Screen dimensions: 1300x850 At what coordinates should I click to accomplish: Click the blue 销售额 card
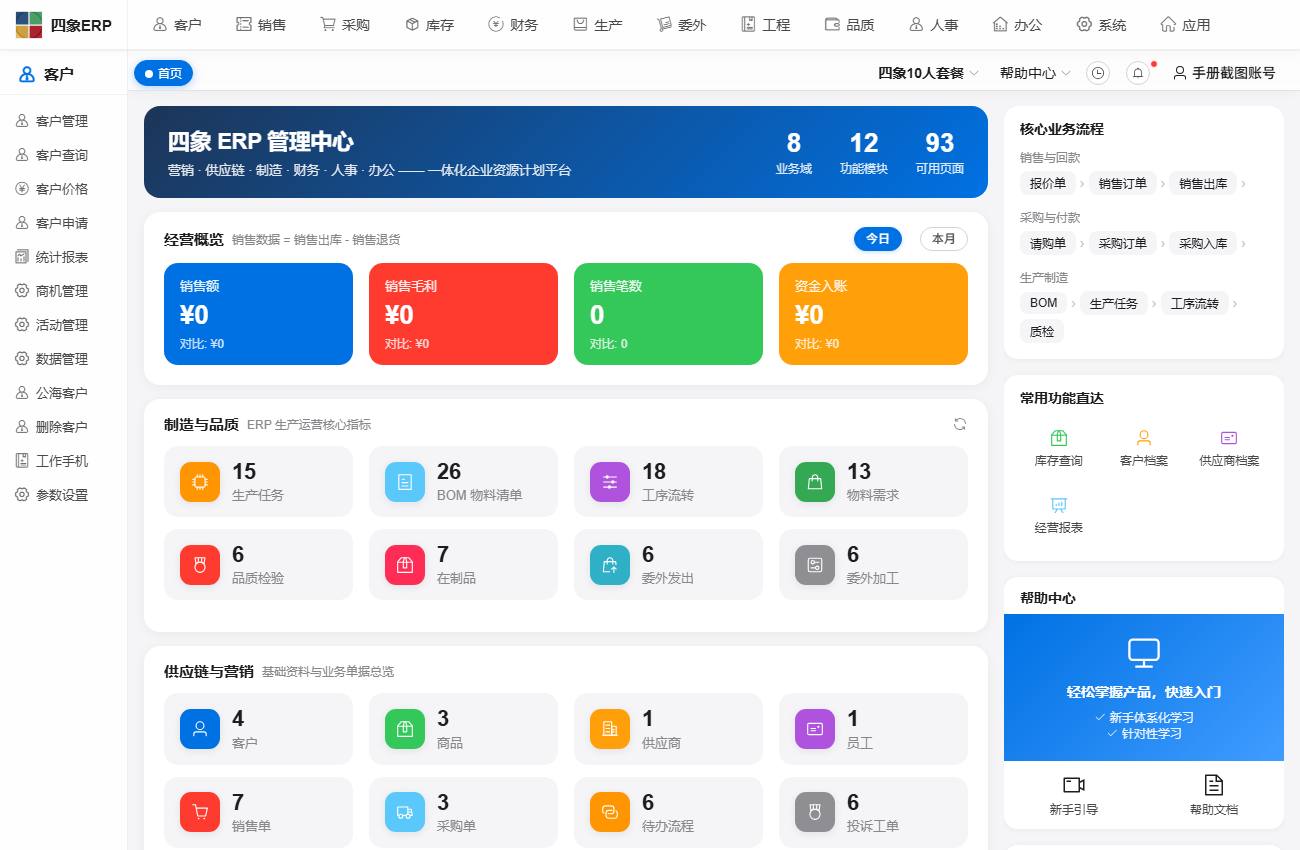tap(258, 314)
